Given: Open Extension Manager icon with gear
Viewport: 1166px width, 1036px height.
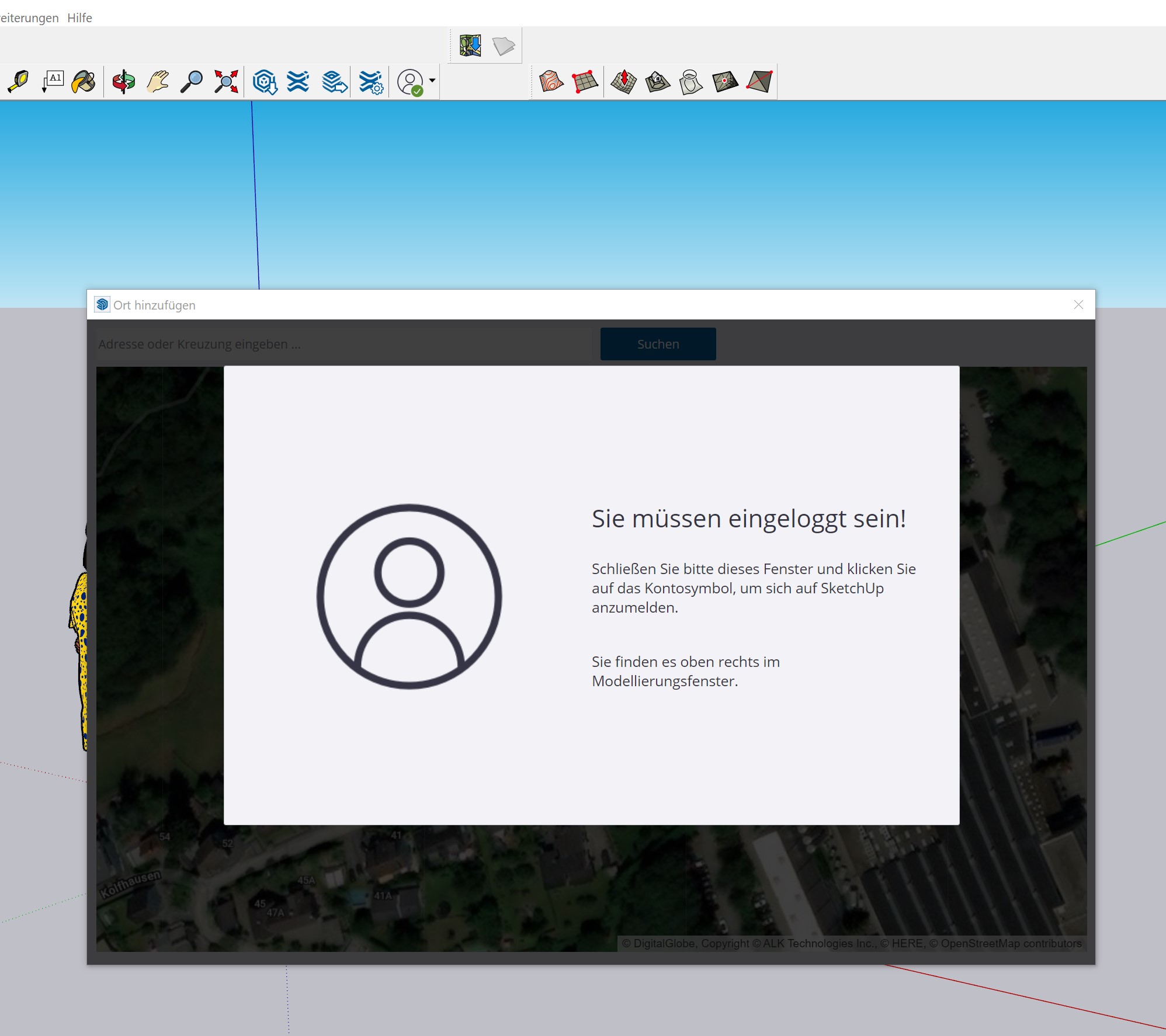Looking at the screenshot, I should pyautogui.click(x=370, y=82).
